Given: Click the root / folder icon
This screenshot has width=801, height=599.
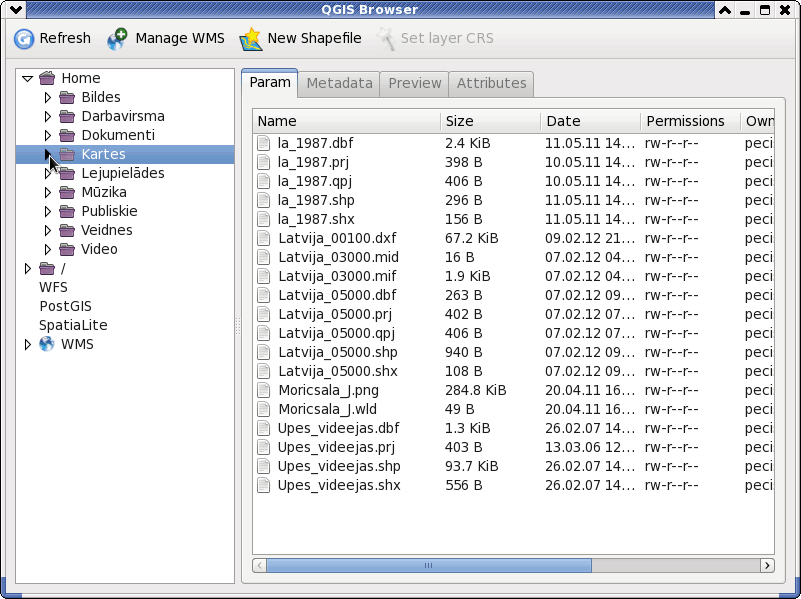Looking at the screenshot, I should tap(47, 268).
